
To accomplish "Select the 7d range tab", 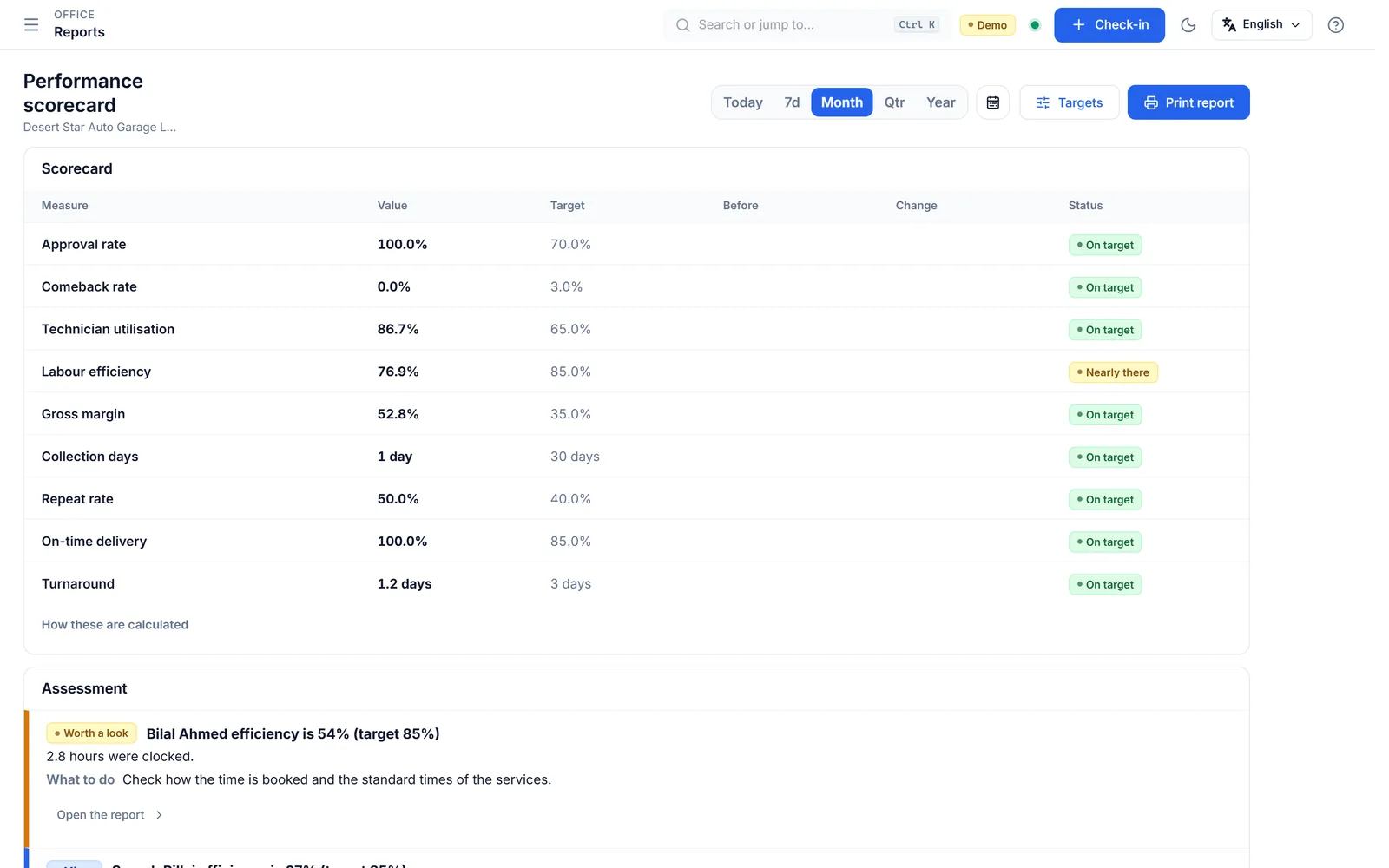I will coord(792,102).
